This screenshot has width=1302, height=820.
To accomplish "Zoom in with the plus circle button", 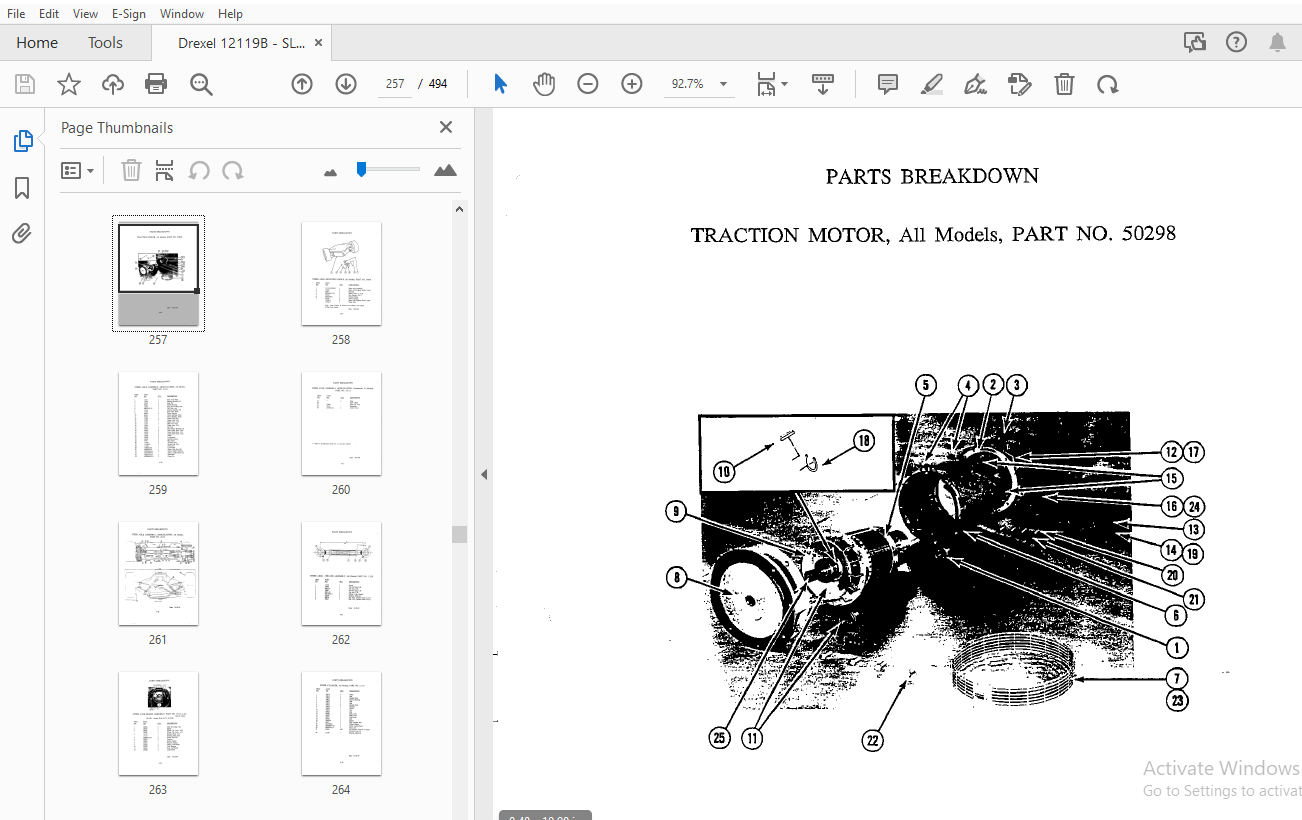I will pos(632,84).
